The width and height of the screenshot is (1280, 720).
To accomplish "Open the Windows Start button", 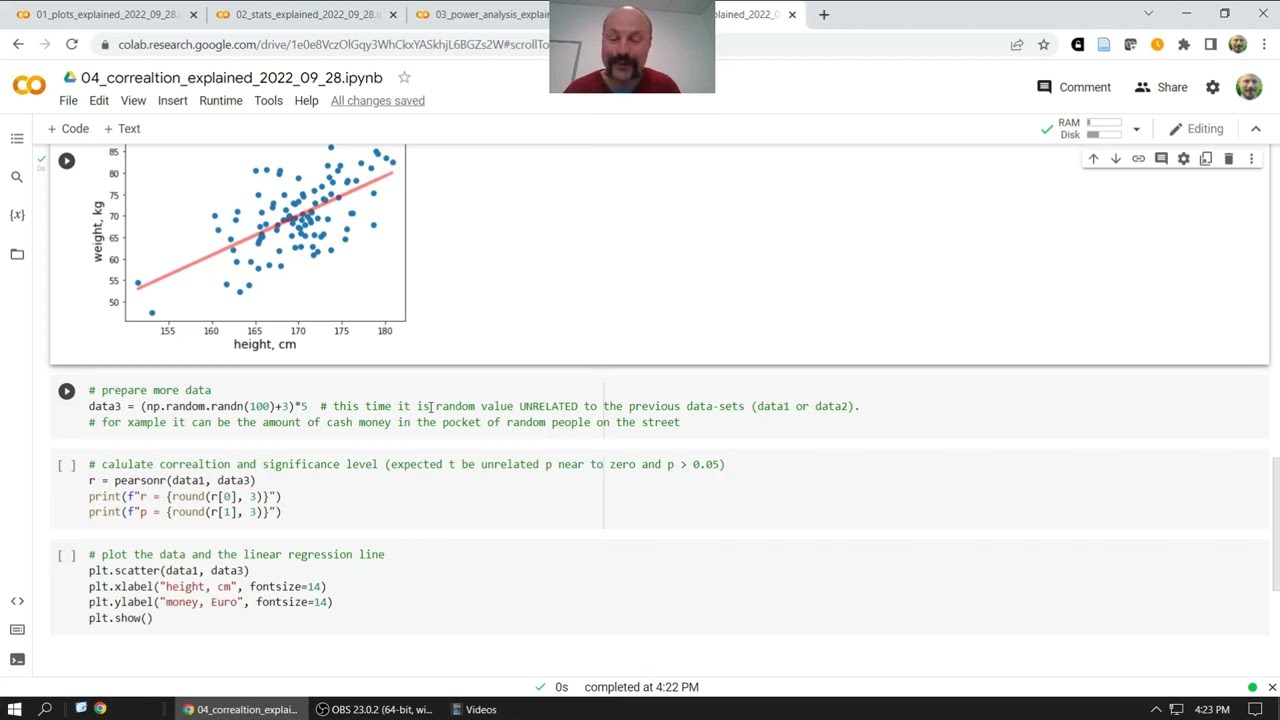I will point(14,709).
